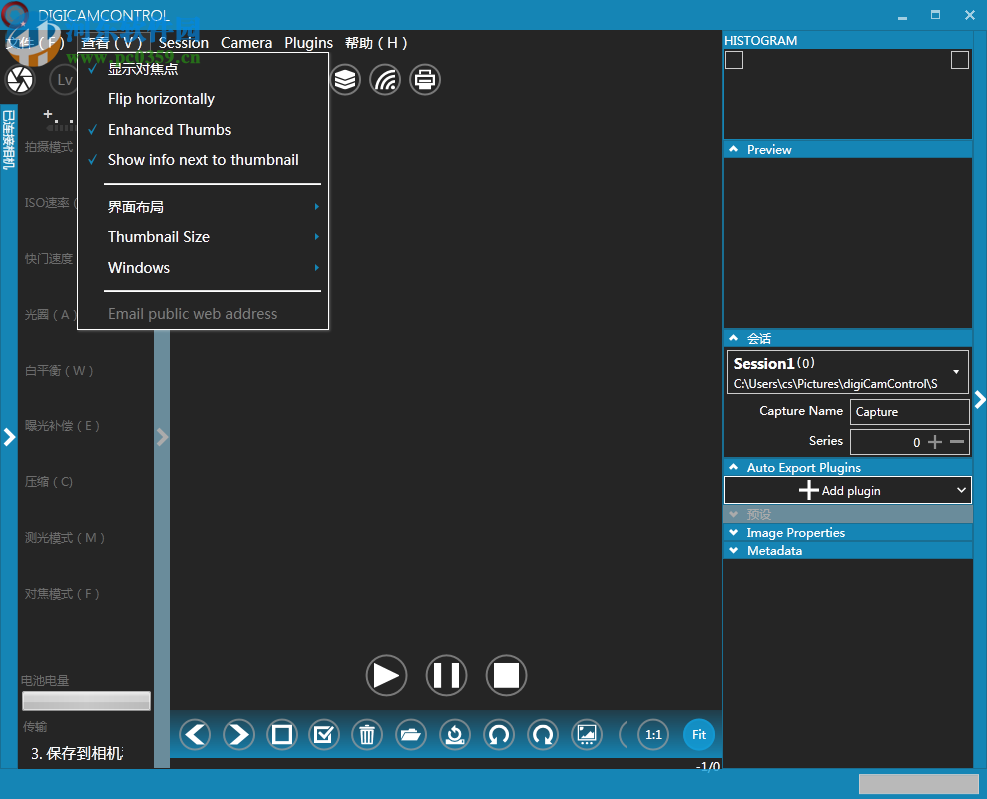Click the rotate right icon
Viewport: 987px width, 799px height.
click(x=542, y=734)
